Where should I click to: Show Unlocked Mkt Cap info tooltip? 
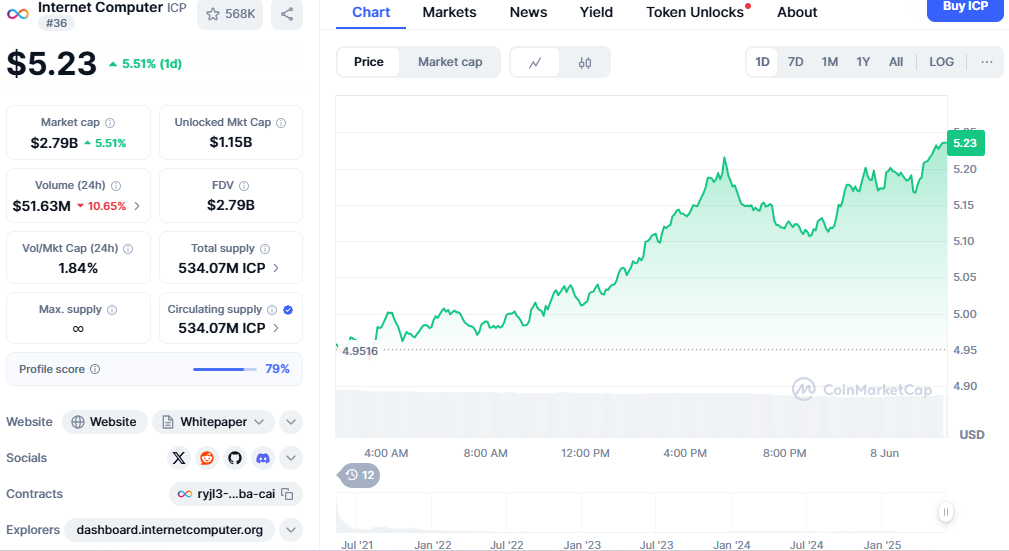click(281, 122)
